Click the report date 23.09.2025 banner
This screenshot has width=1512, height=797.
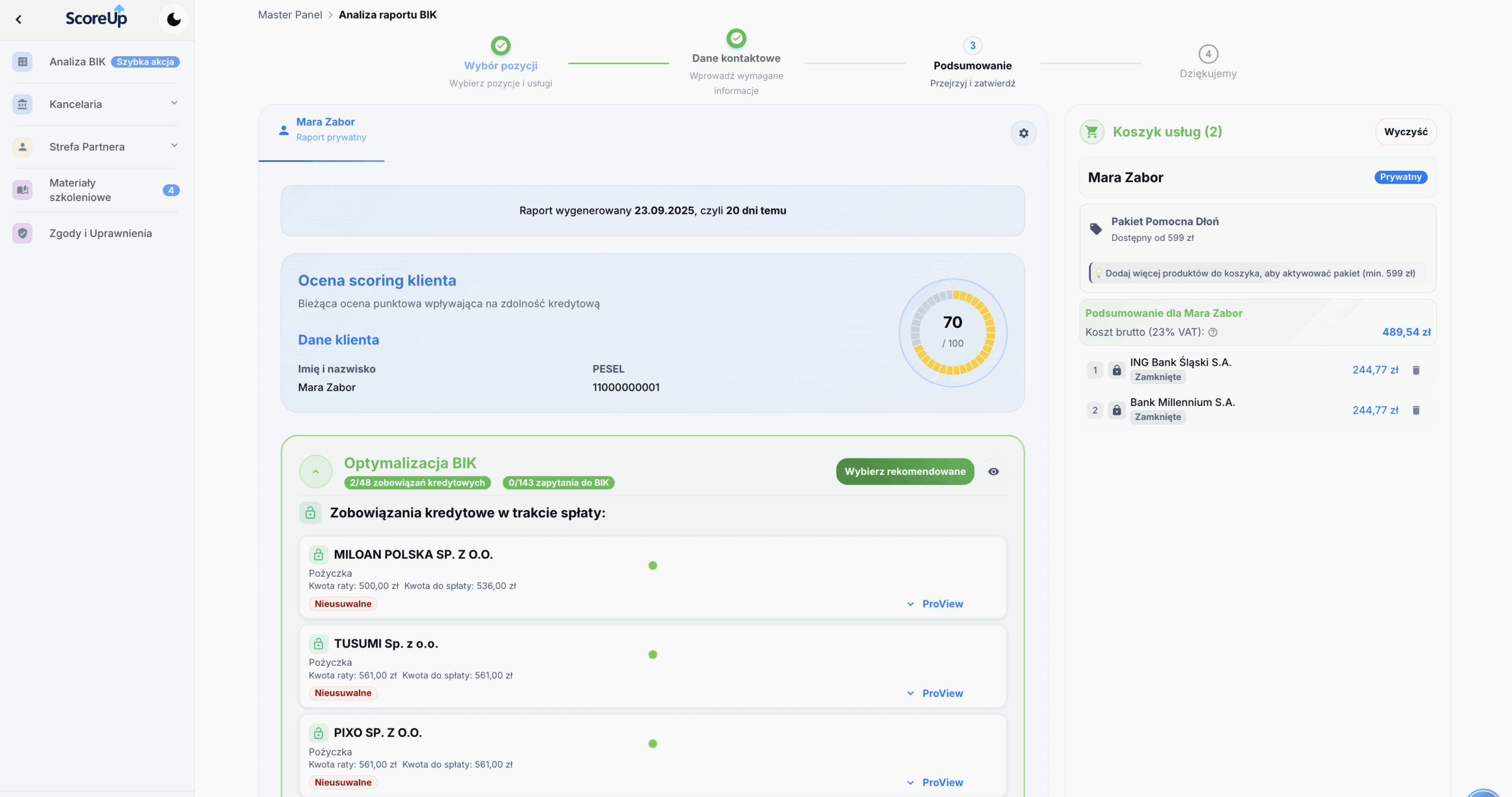[x=653, y=211]
